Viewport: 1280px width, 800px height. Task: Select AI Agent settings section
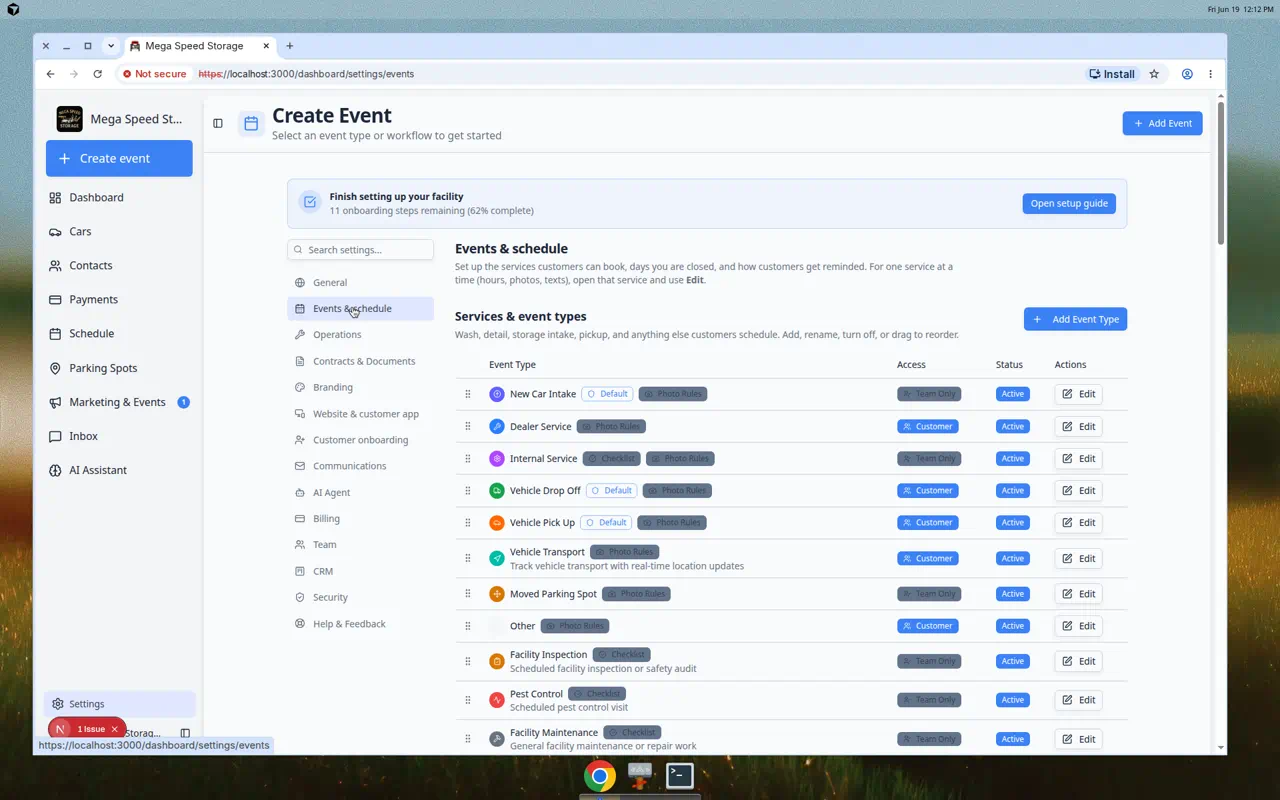coord(360,493)
